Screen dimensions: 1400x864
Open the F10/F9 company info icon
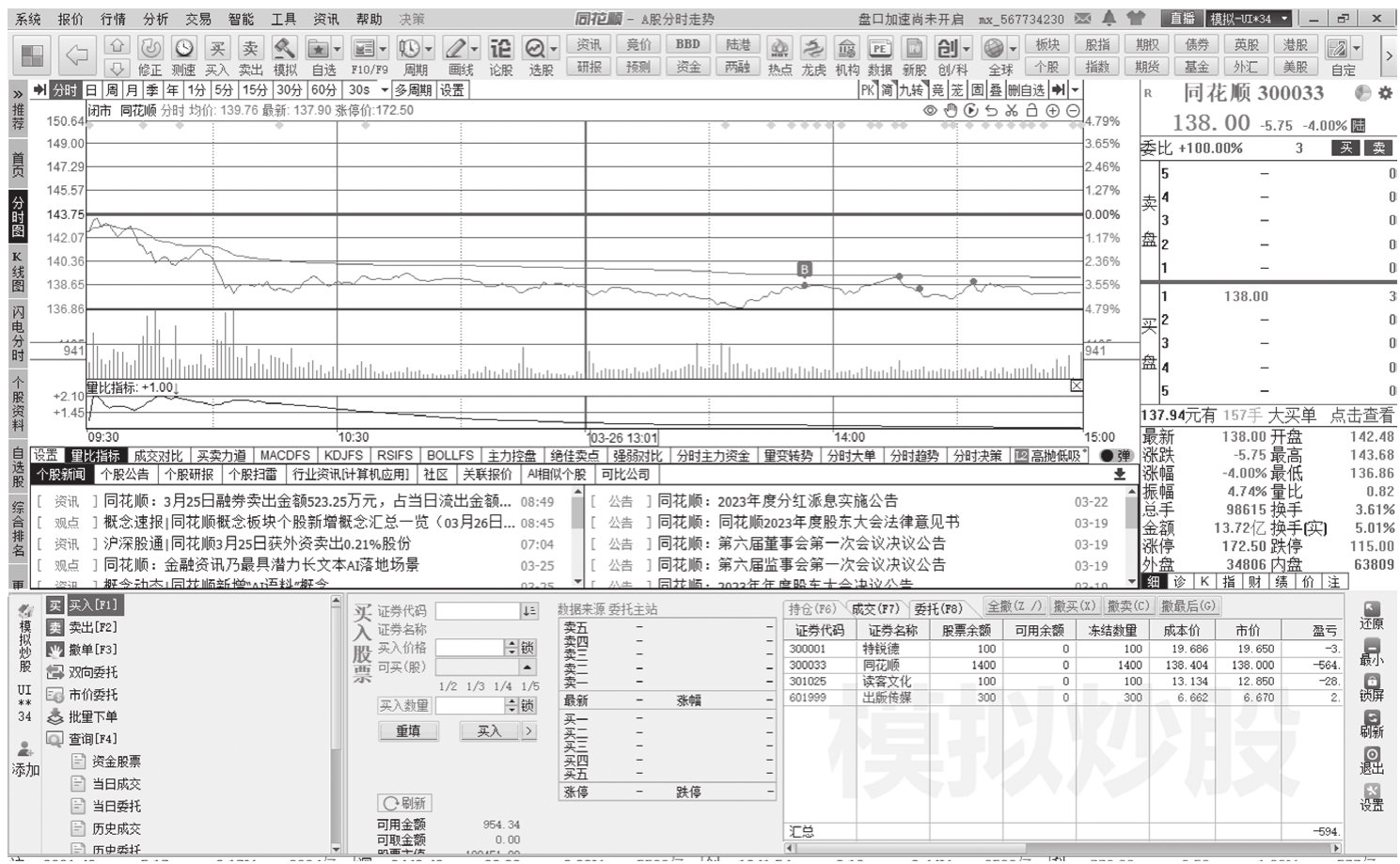pyautogui.click(x=364, y=48)
